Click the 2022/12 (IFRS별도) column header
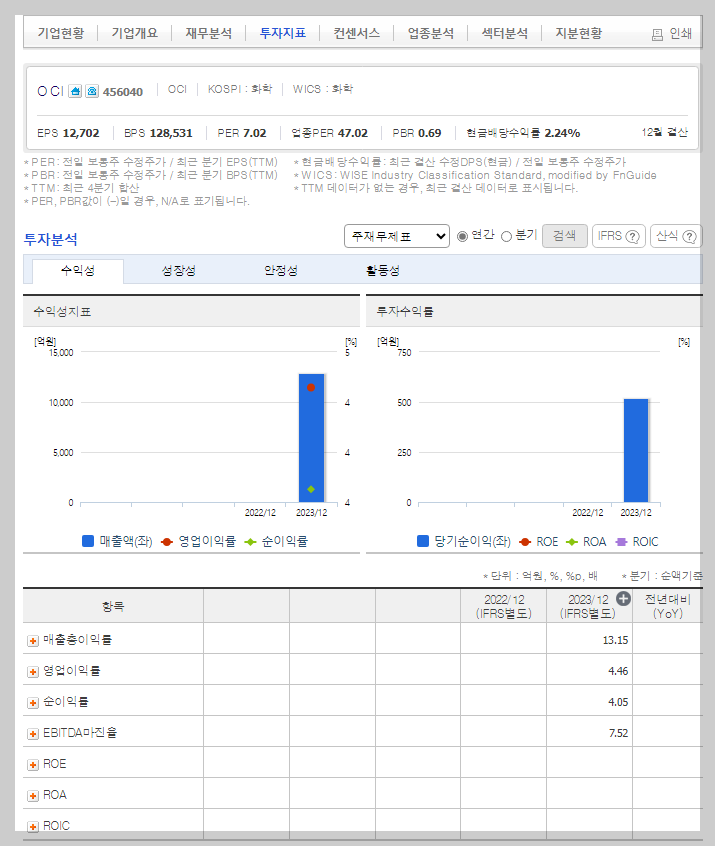This screenshot has height=846, width=715. [x=504, y=606]
